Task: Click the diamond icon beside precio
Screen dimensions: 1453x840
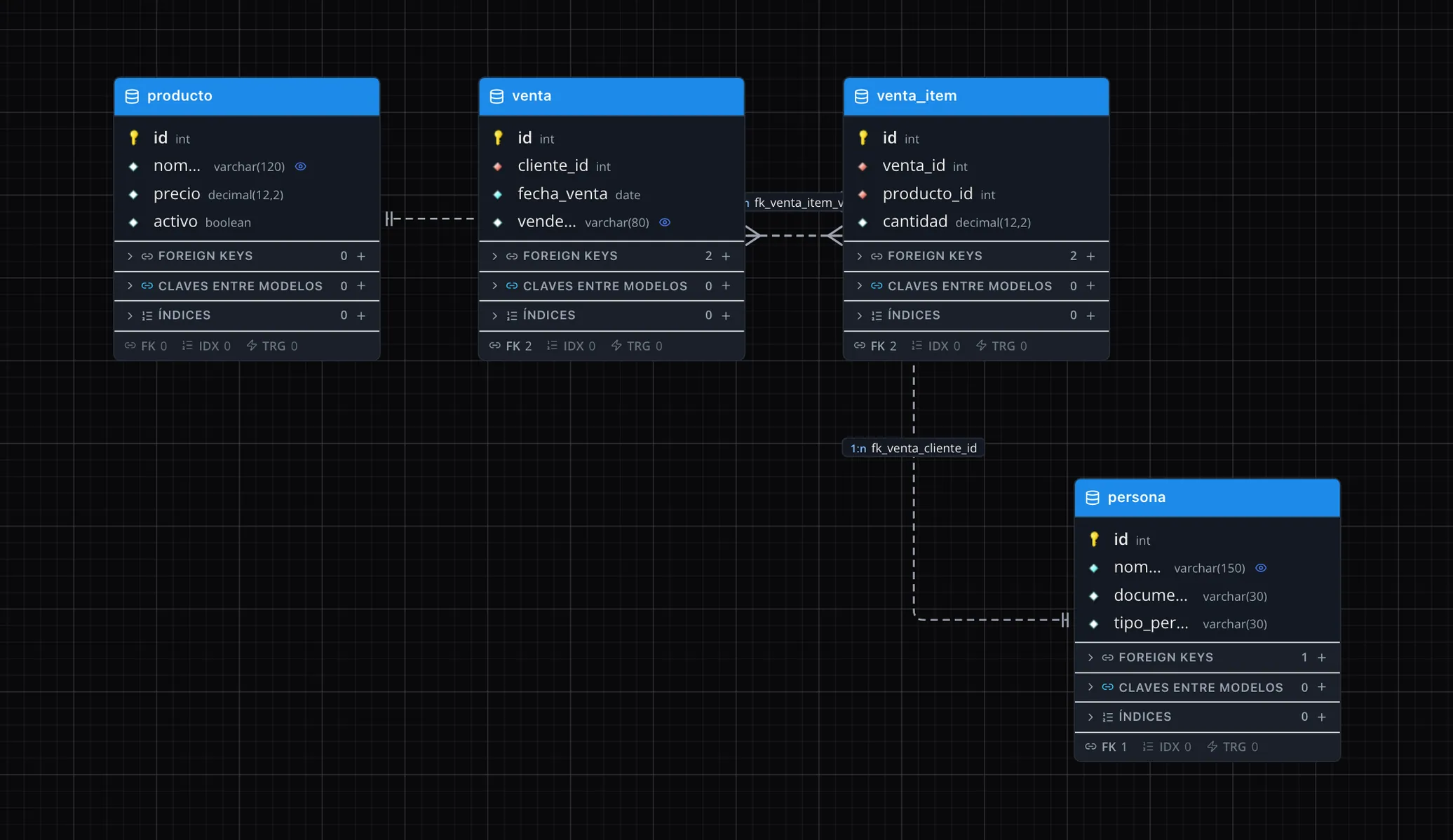Action: [x=133, y=194]
